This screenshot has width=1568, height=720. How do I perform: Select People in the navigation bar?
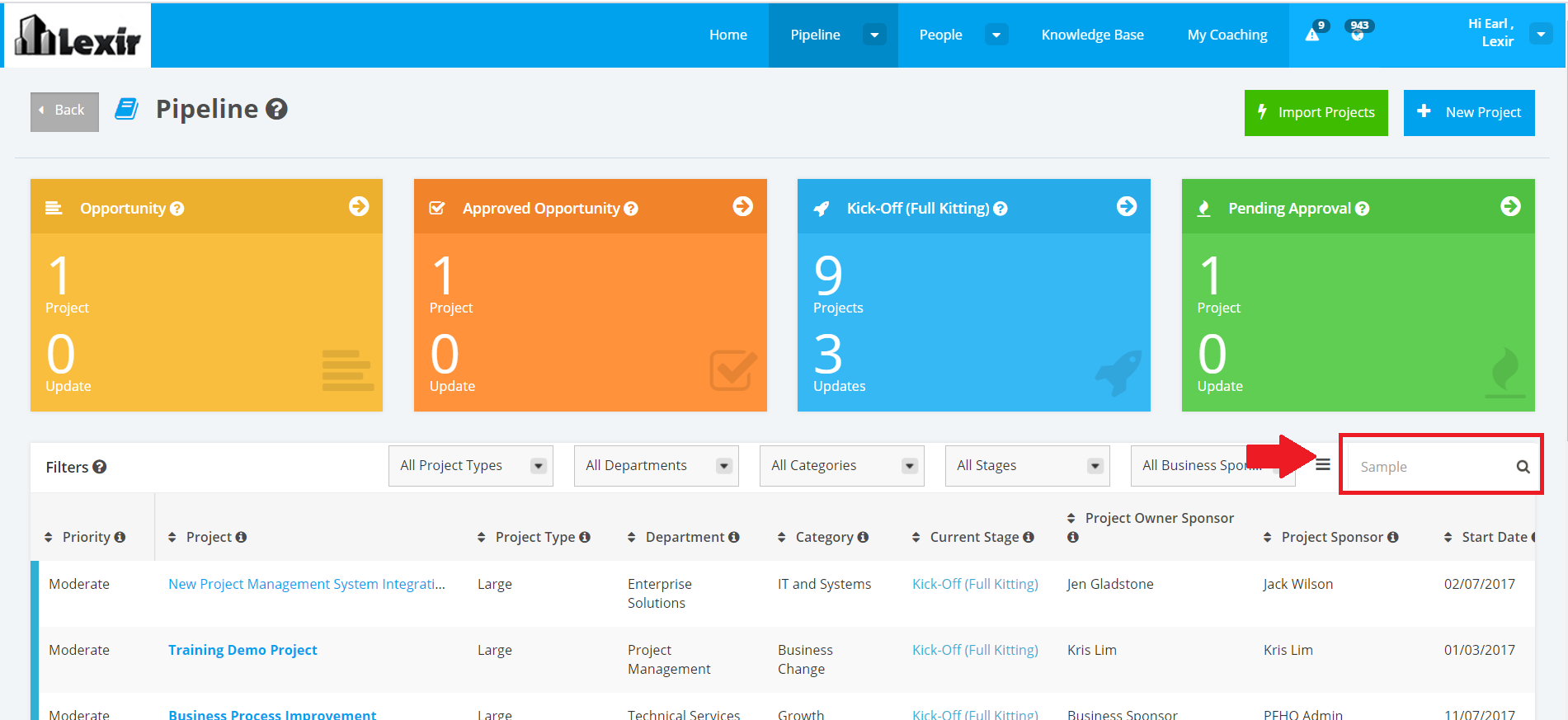[941, 35]
